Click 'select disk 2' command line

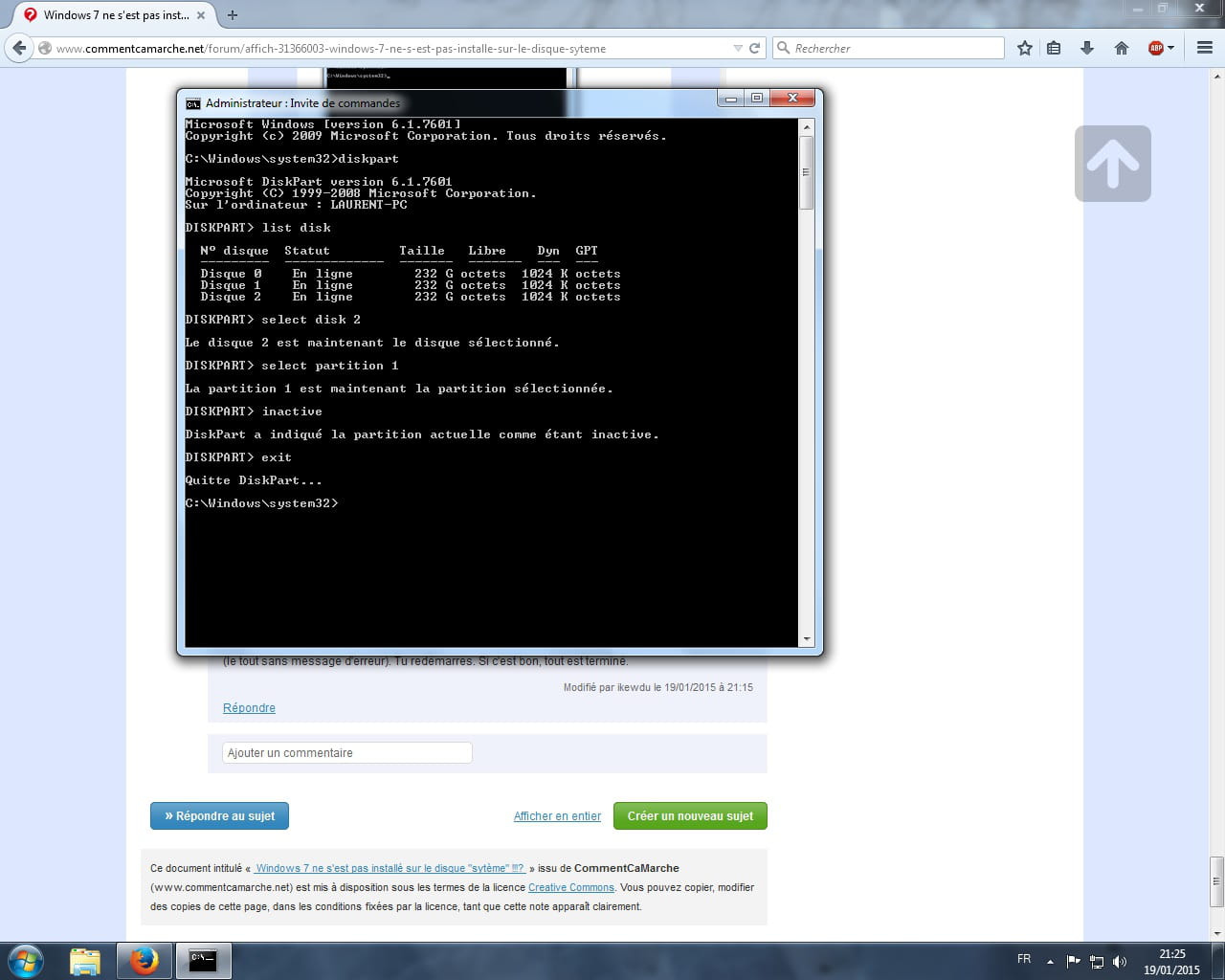pyautogui.click(x=273, y=320)
